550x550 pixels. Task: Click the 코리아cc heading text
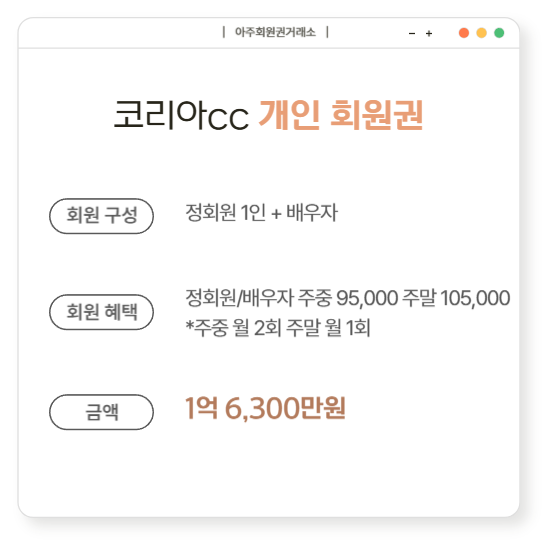pyautogui.click(x=181, y=115)
